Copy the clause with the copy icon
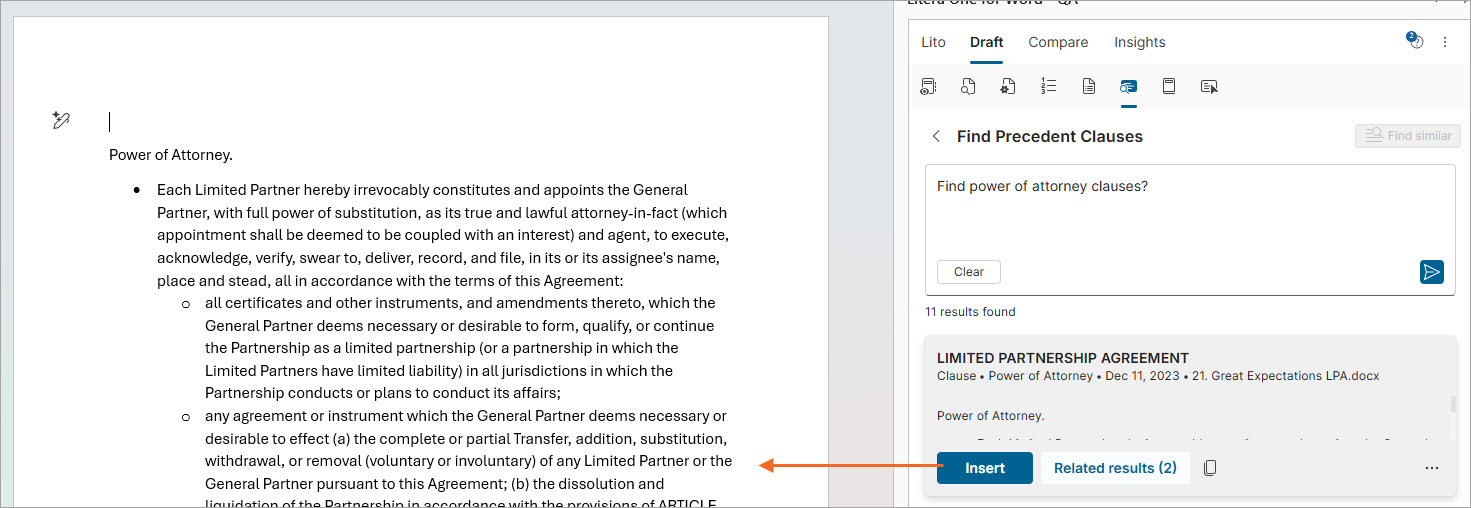 tap(1210, 468)
